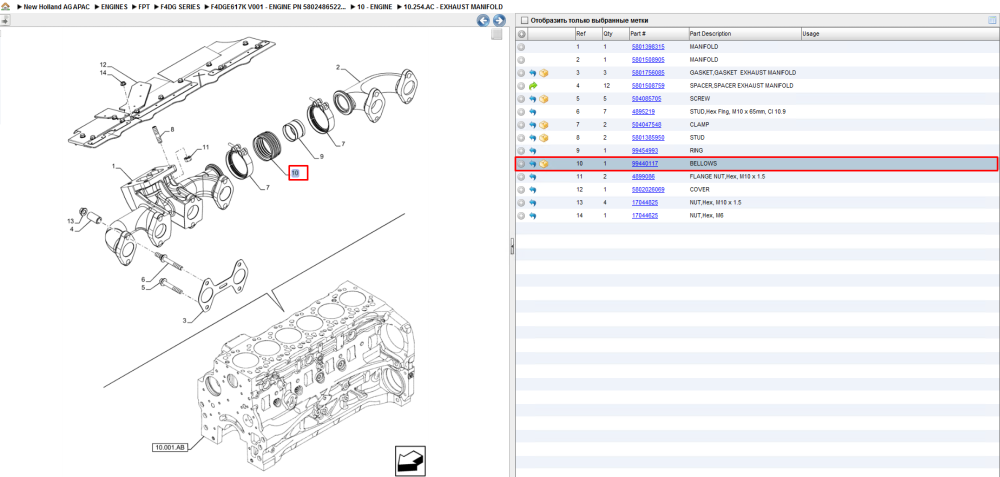Click the package box icon in BELLOWS row

pos(544,164)
